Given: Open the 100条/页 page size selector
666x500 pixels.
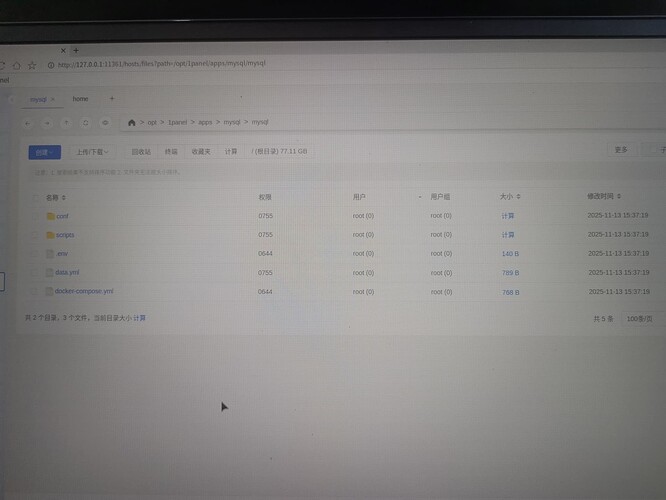Looking at the screenshot, I should (639, 318).
